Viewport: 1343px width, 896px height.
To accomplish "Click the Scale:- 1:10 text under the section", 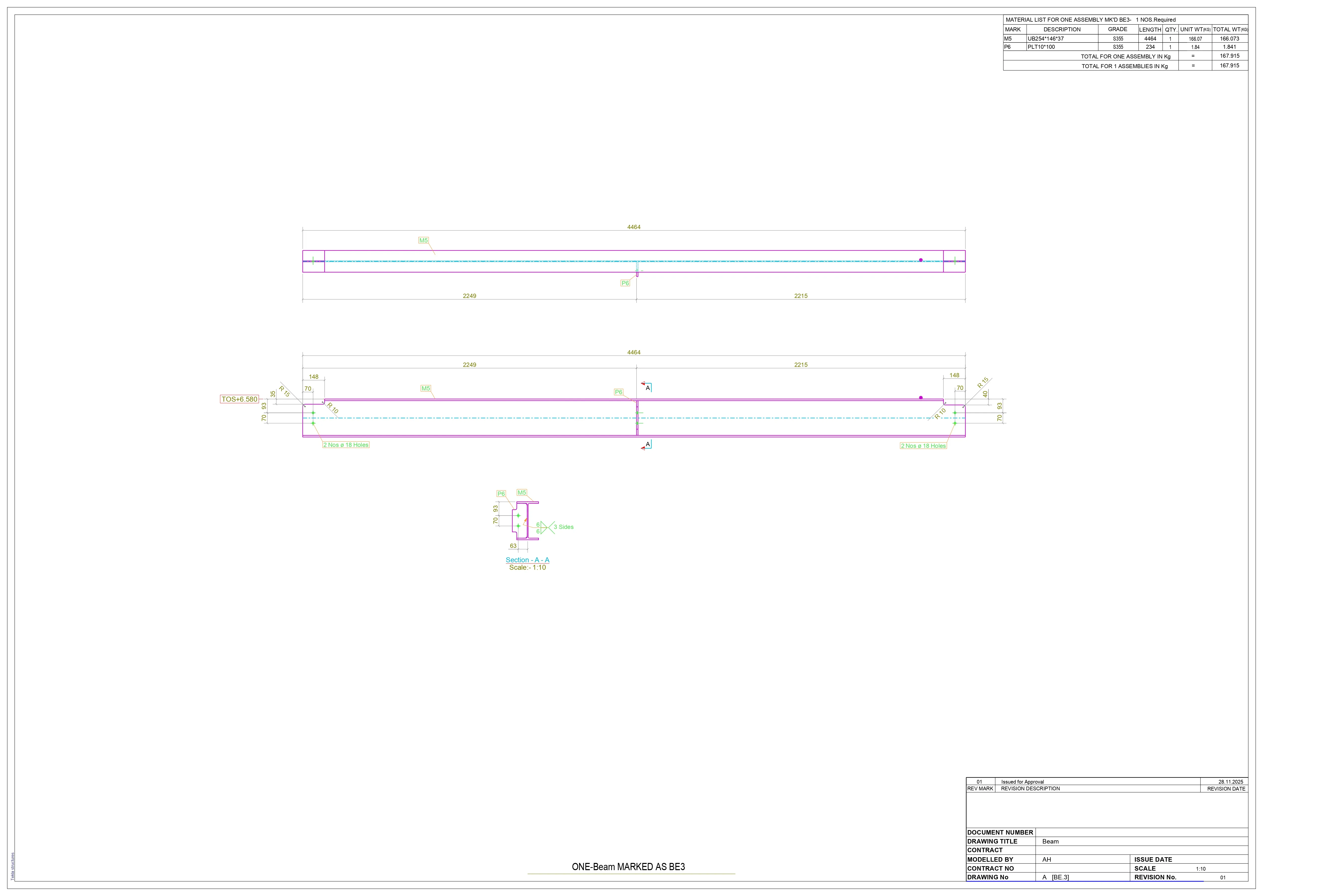I will (x=527, y=567).
